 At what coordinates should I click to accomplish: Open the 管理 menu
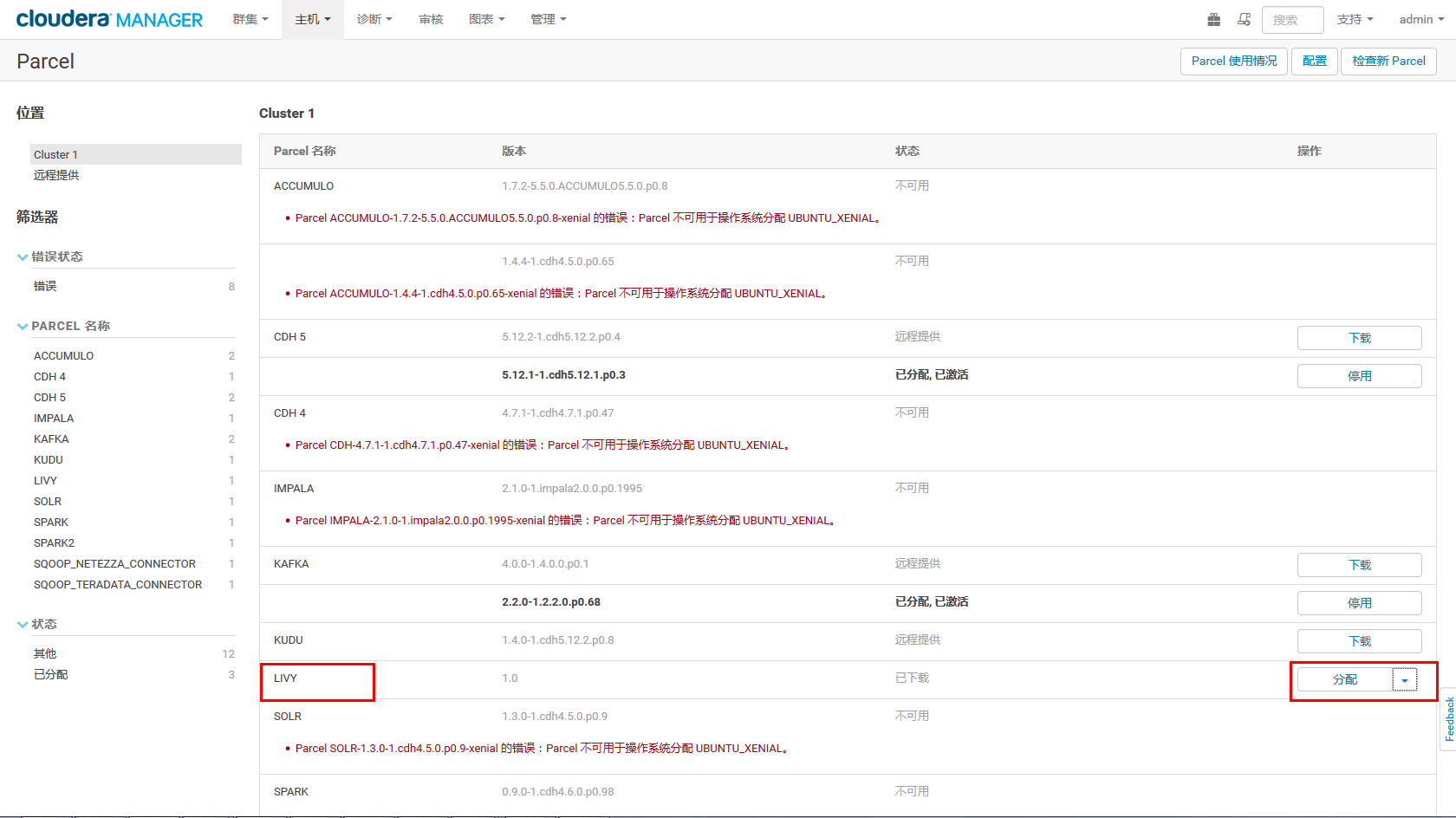click(549, 19)
